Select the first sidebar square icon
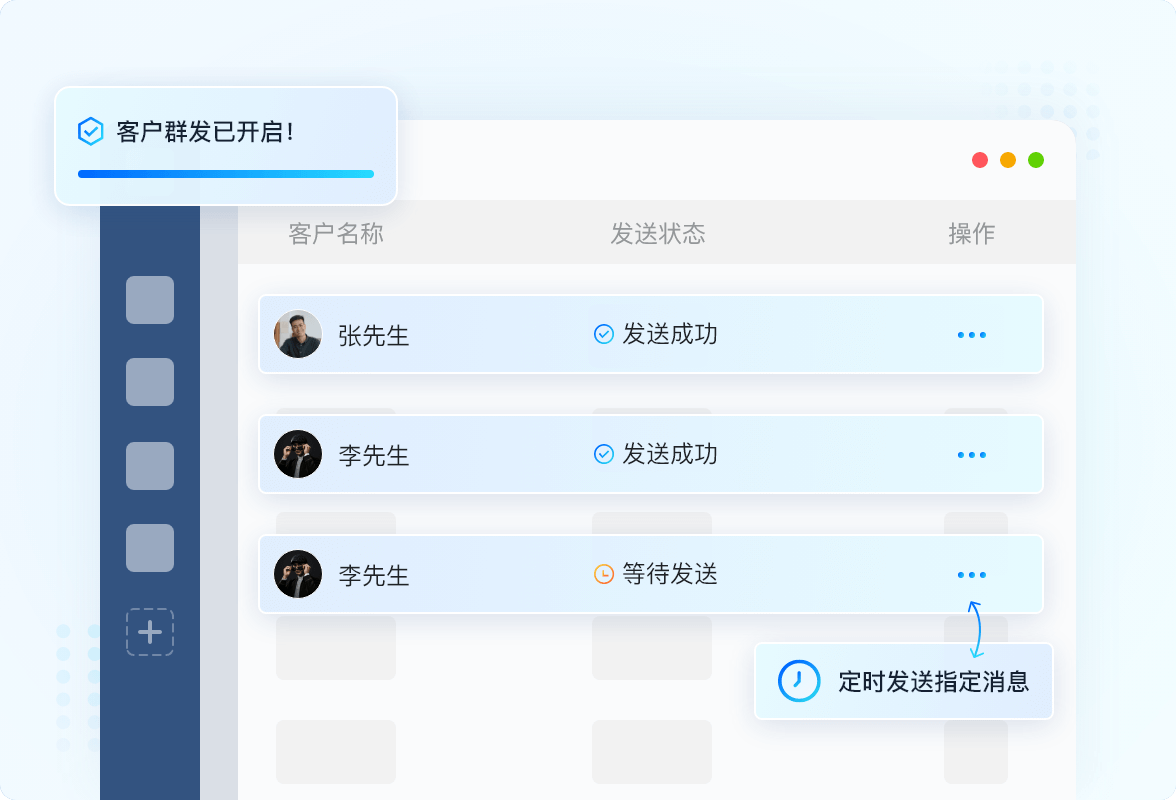Viewport: 1176px width, 800px height. (x=150, y=300)
